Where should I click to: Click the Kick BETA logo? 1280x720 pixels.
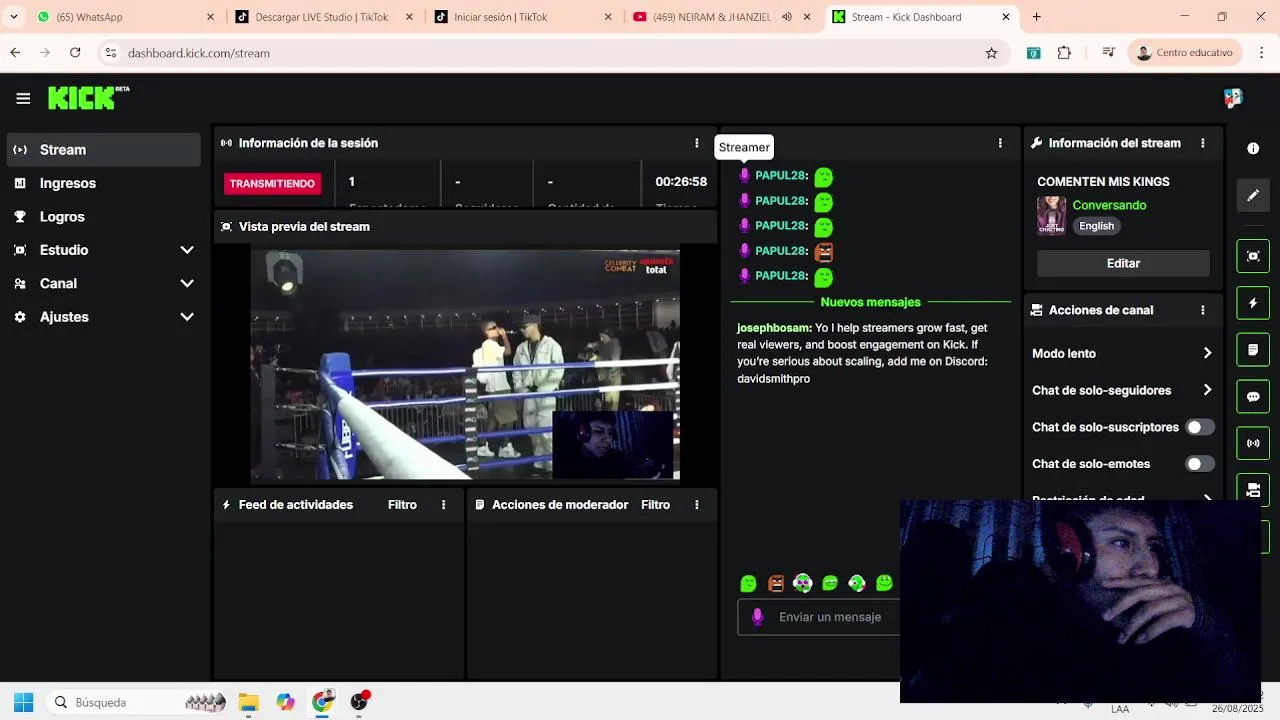[x=89, y=97]
